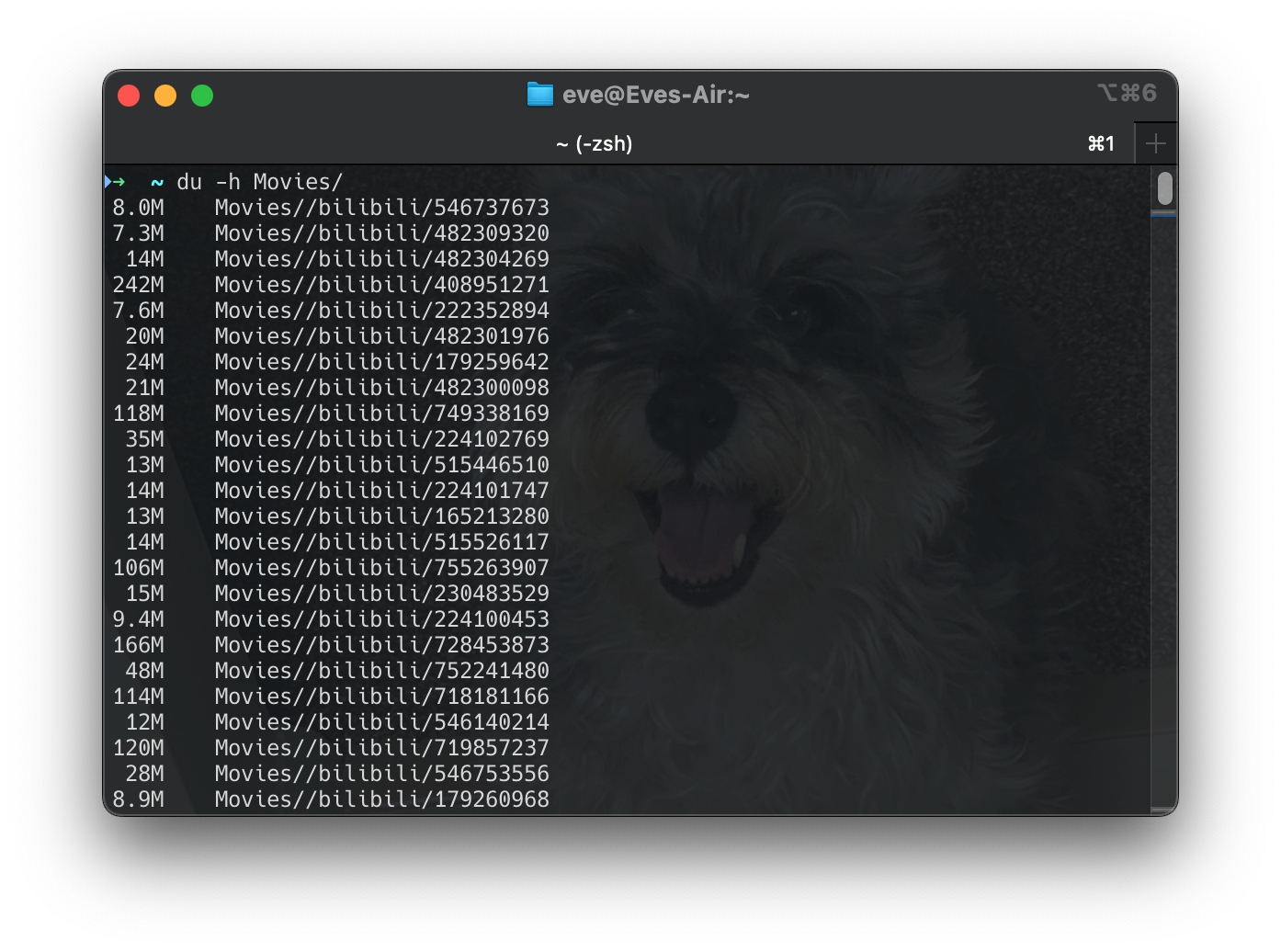
Task: Select the command text "du -h Movies/"
Action: [x=260, y=181]
